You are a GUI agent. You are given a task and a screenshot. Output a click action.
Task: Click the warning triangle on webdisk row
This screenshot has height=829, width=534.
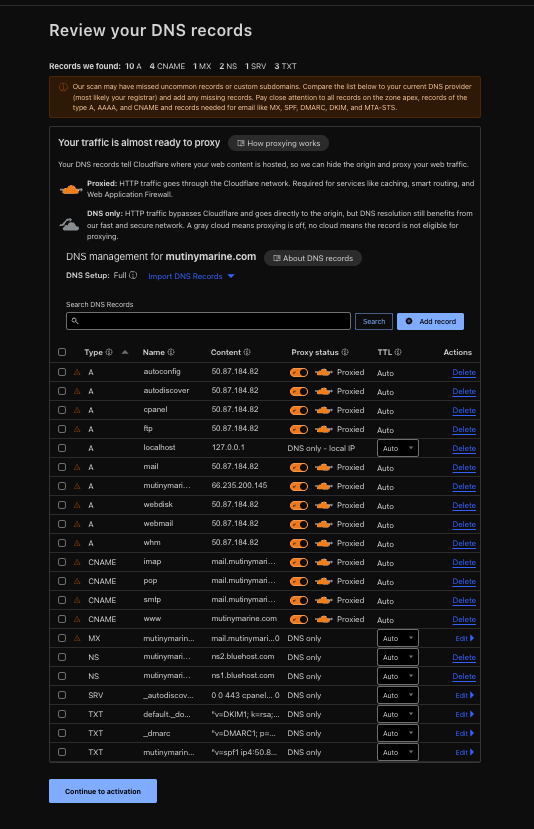pyautogui.click(x=77, y=505)
